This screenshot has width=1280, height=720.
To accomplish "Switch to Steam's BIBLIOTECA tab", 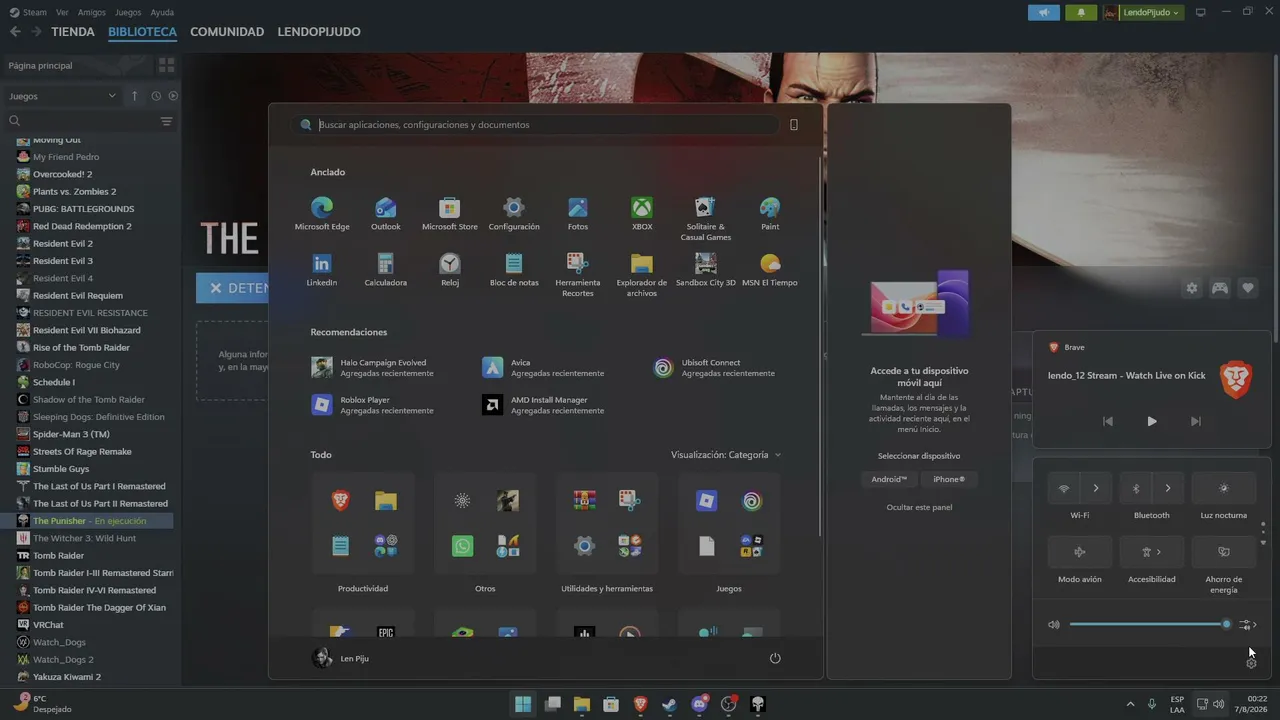I will 142,32.
